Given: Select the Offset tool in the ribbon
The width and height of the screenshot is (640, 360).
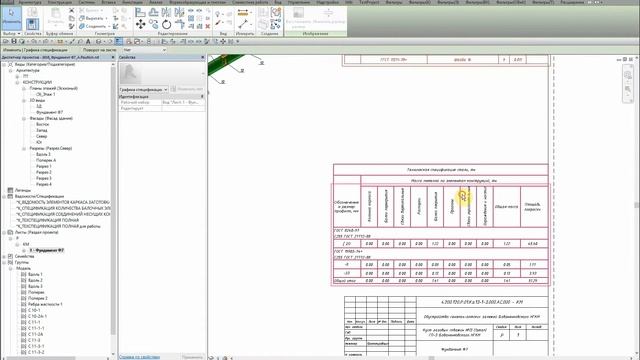Looking at the screenshot, I should 153,13.
